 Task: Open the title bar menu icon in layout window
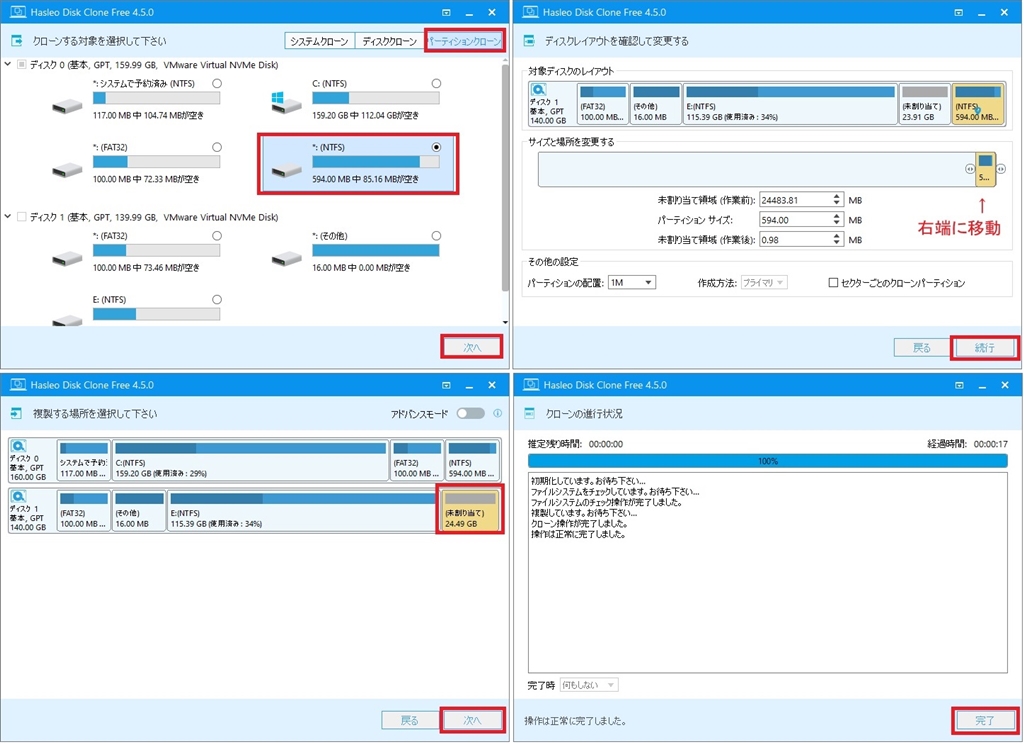coord(959,12)
